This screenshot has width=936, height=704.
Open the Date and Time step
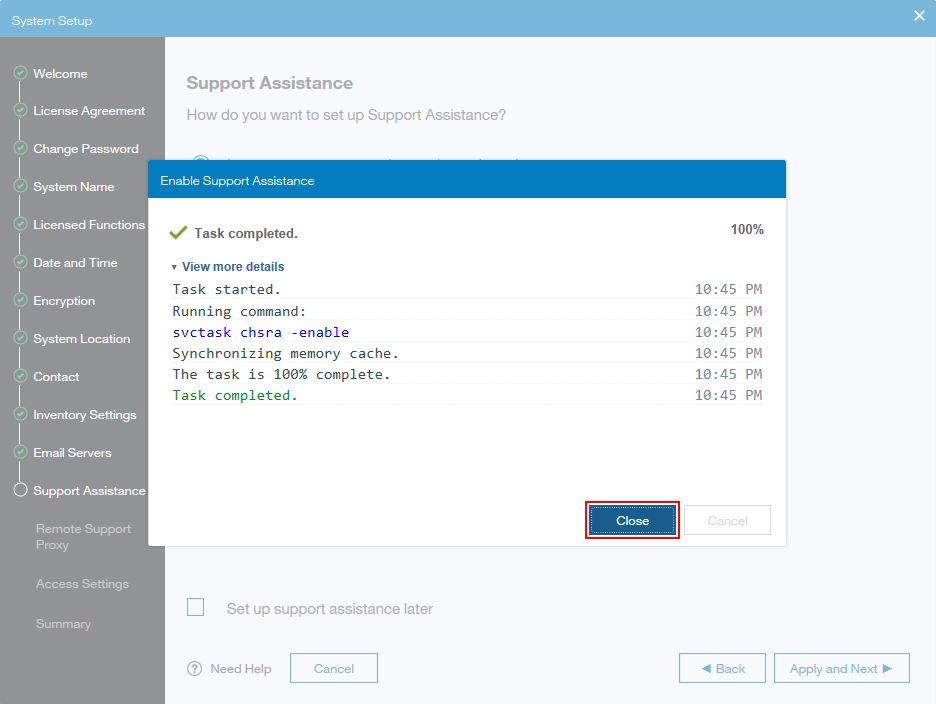pyautogui.click(x=75, y=263)
